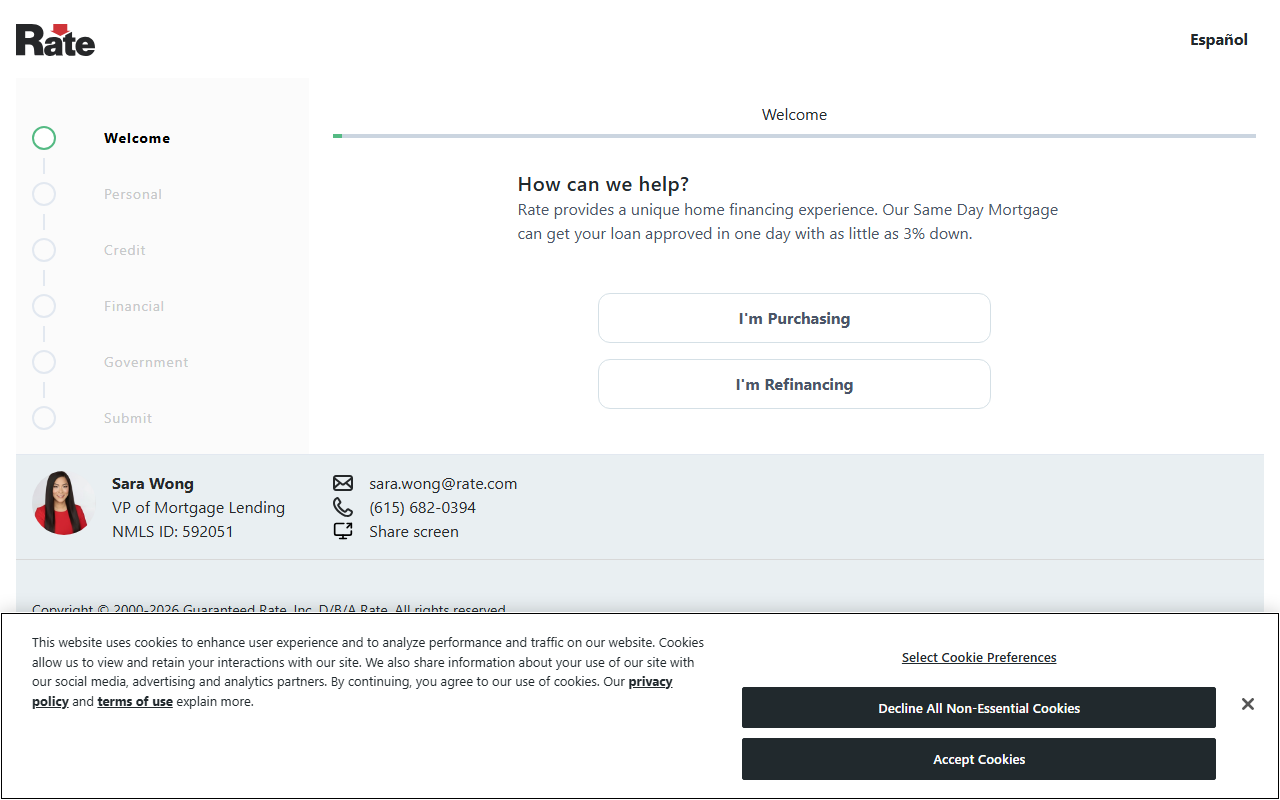Select the Submit step label
The image size is (1280, 800).
point(128,418)
